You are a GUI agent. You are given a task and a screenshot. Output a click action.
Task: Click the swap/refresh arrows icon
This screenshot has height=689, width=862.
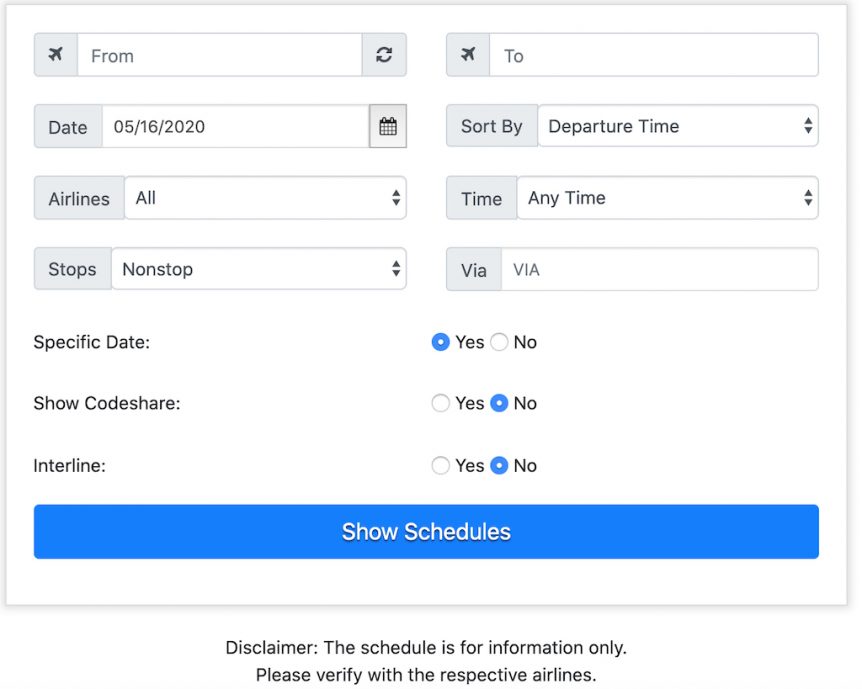384,54
